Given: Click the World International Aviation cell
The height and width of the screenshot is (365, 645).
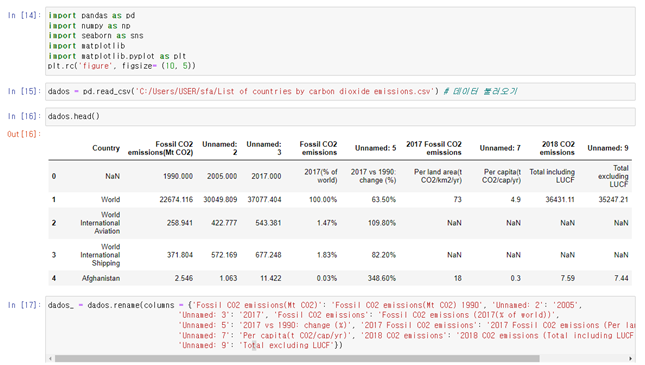Looking at the screenshot, I should [100, 223].
